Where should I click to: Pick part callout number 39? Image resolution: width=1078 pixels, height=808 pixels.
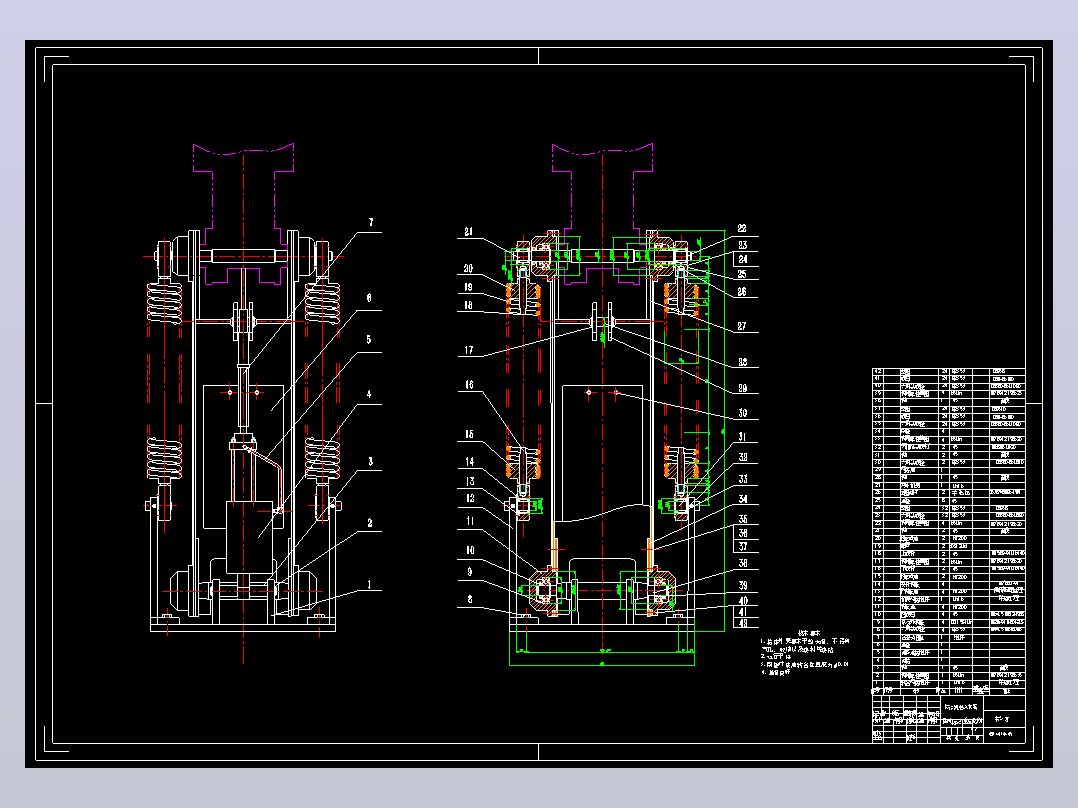tap(743, 585)
